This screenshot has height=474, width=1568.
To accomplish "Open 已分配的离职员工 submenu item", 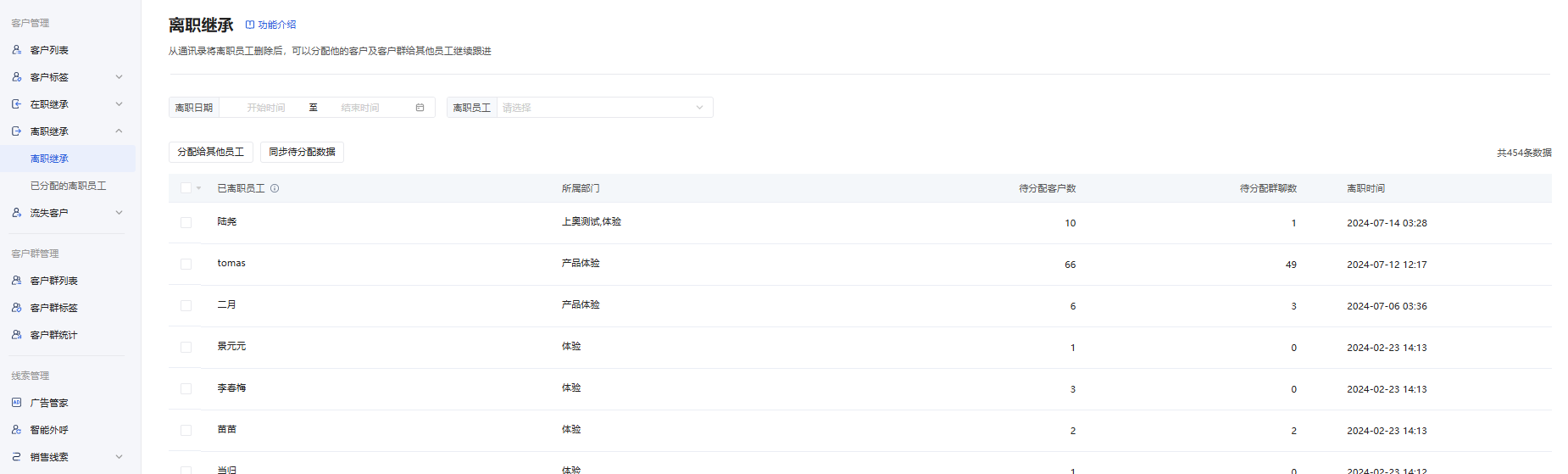I will [x=68, y=186].
